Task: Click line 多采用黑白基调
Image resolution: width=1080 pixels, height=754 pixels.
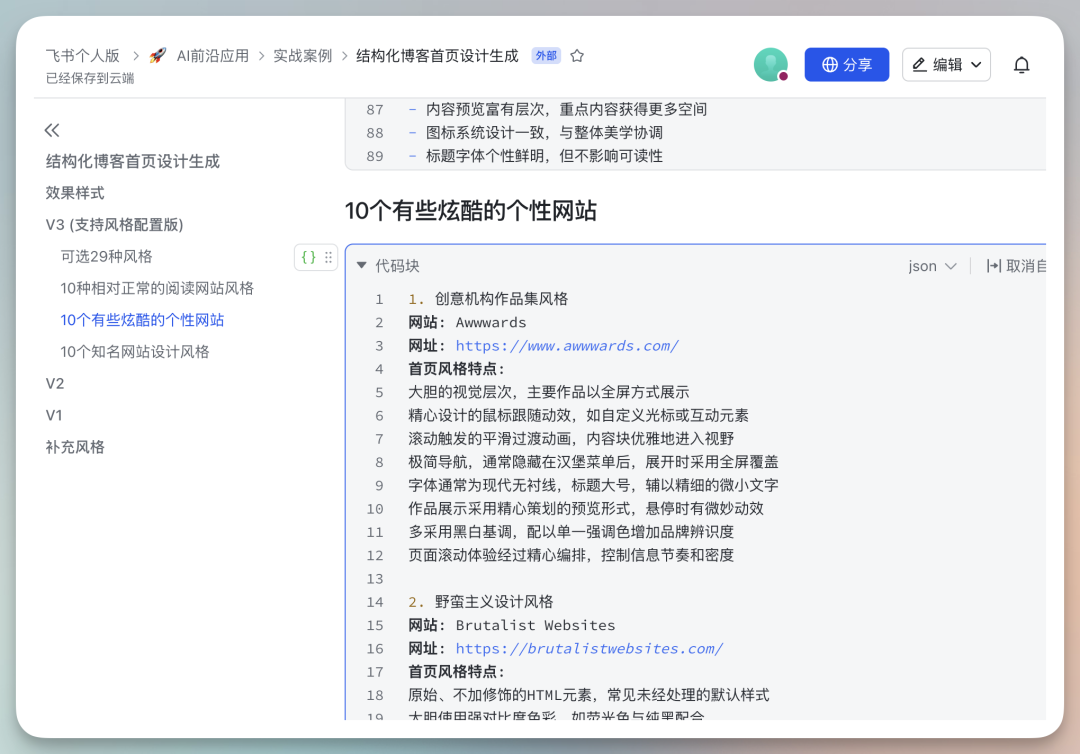Action: tap(571, 532)
